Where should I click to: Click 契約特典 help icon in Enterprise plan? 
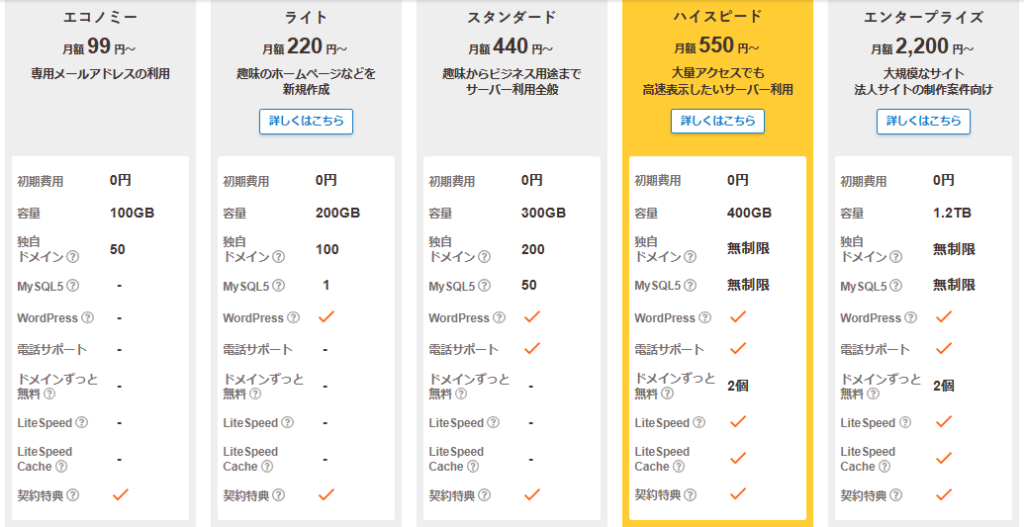point(895,495)
